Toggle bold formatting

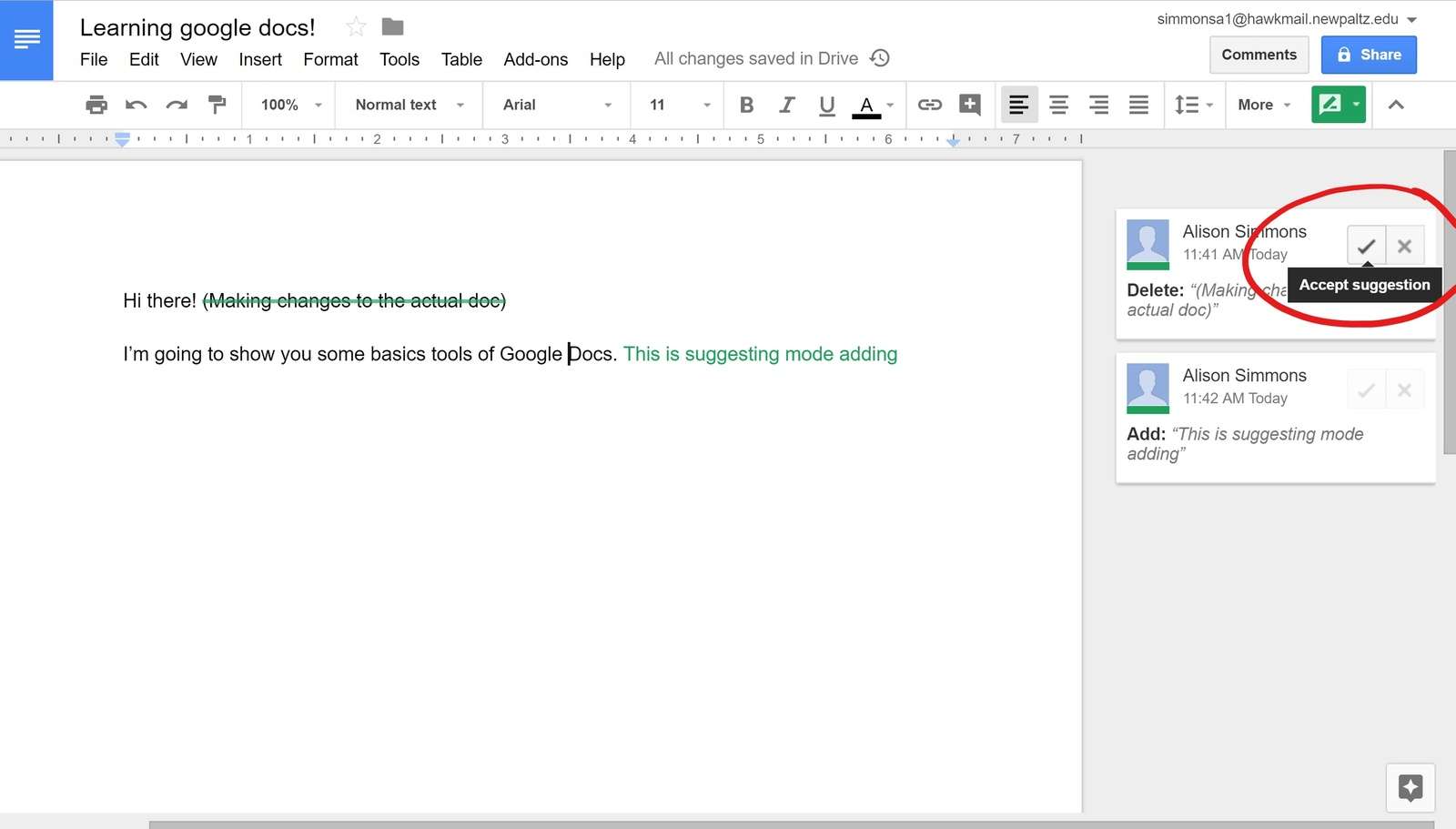click(x=746, y=105)
